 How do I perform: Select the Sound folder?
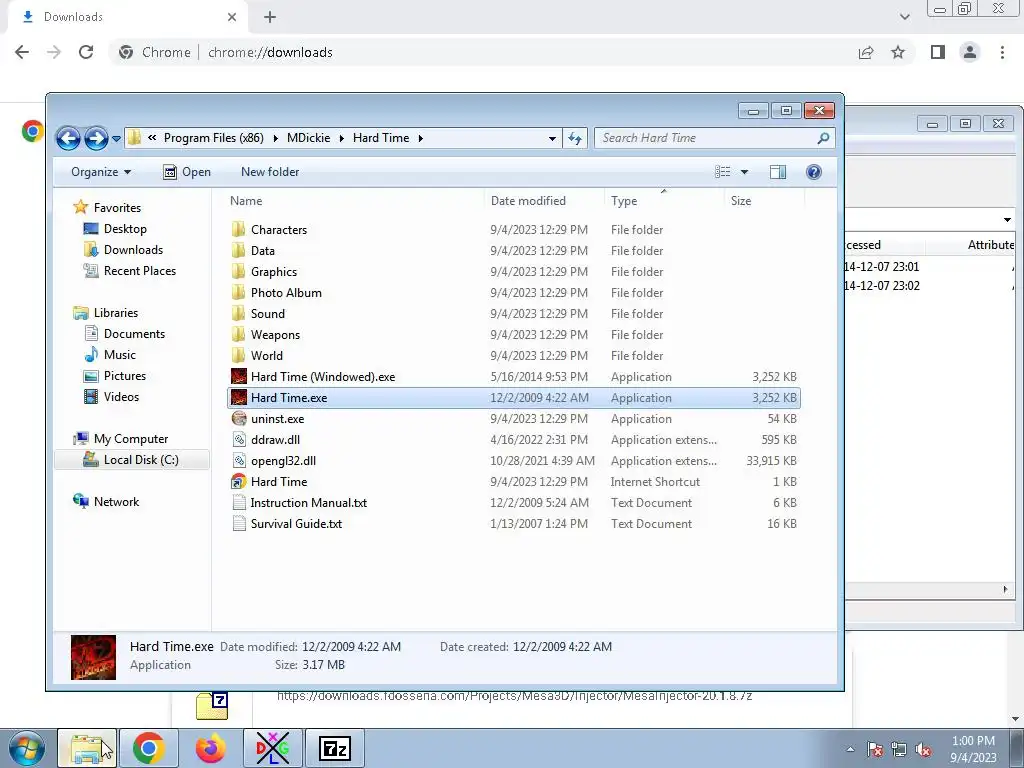pos(513,313)
